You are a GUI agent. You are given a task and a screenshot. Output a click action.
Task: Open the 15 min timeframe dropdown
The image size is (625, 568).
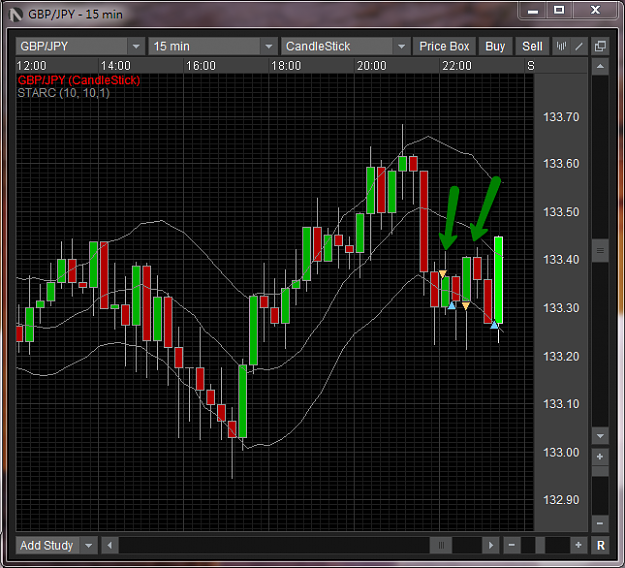tap(269, 46)
